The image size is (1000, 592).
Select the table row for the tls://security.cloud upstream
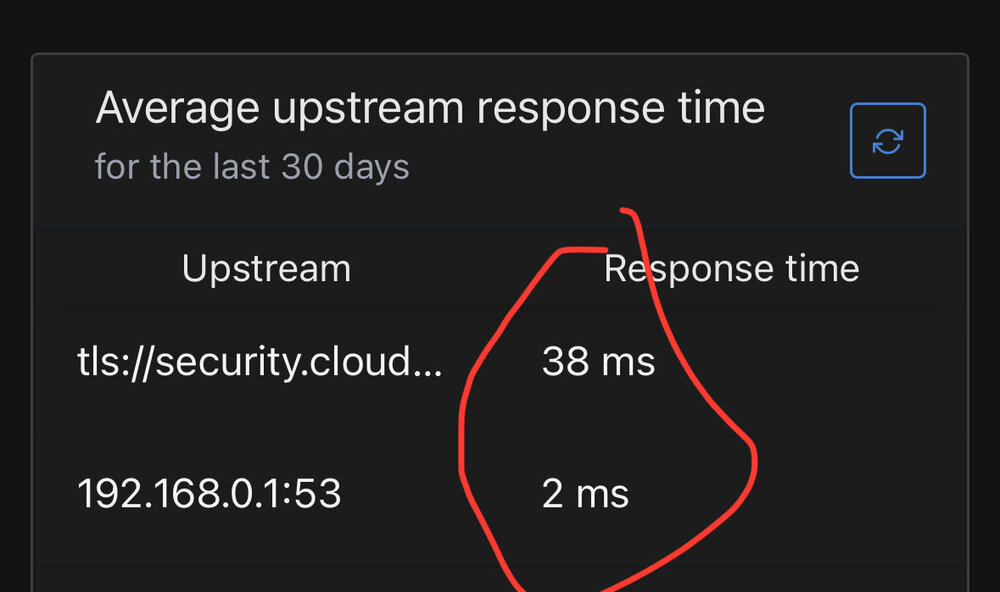(500, 362)
